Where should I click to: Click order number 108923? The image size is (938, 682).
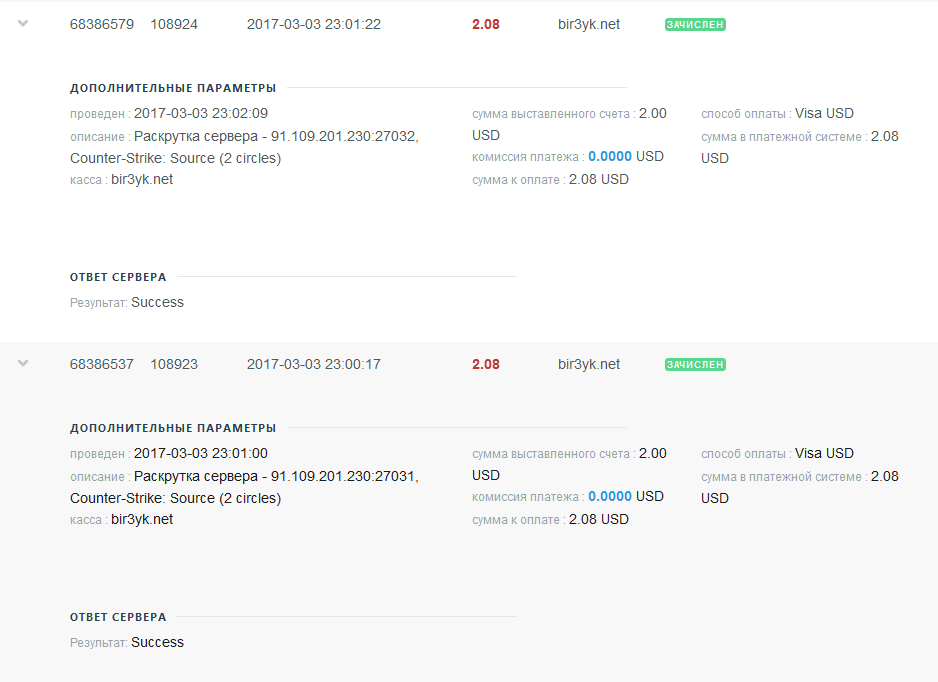click(x=174, y=365)
